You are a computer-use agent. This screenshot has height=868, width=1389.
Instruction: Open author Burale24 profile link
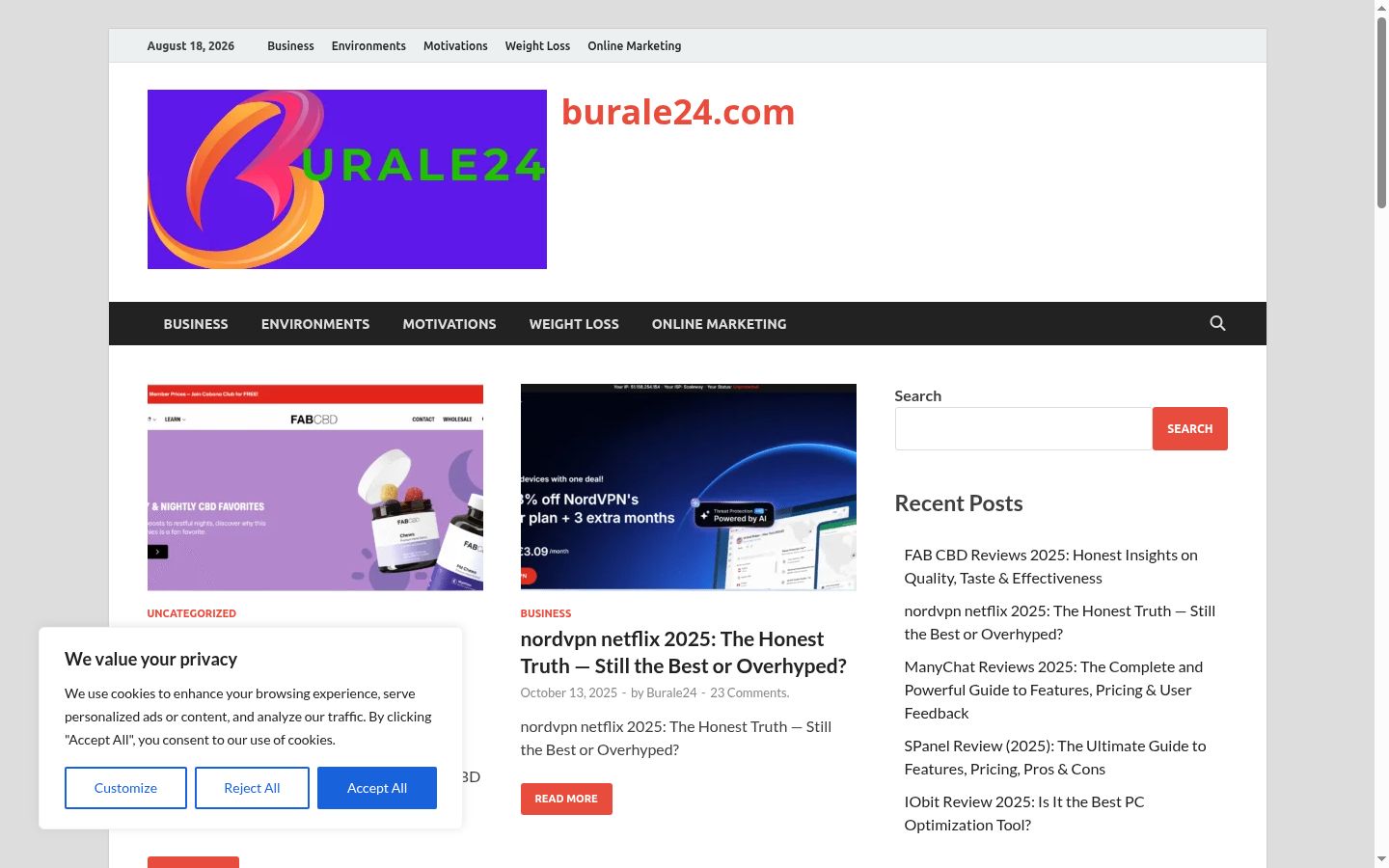click(x=671, y=692)
